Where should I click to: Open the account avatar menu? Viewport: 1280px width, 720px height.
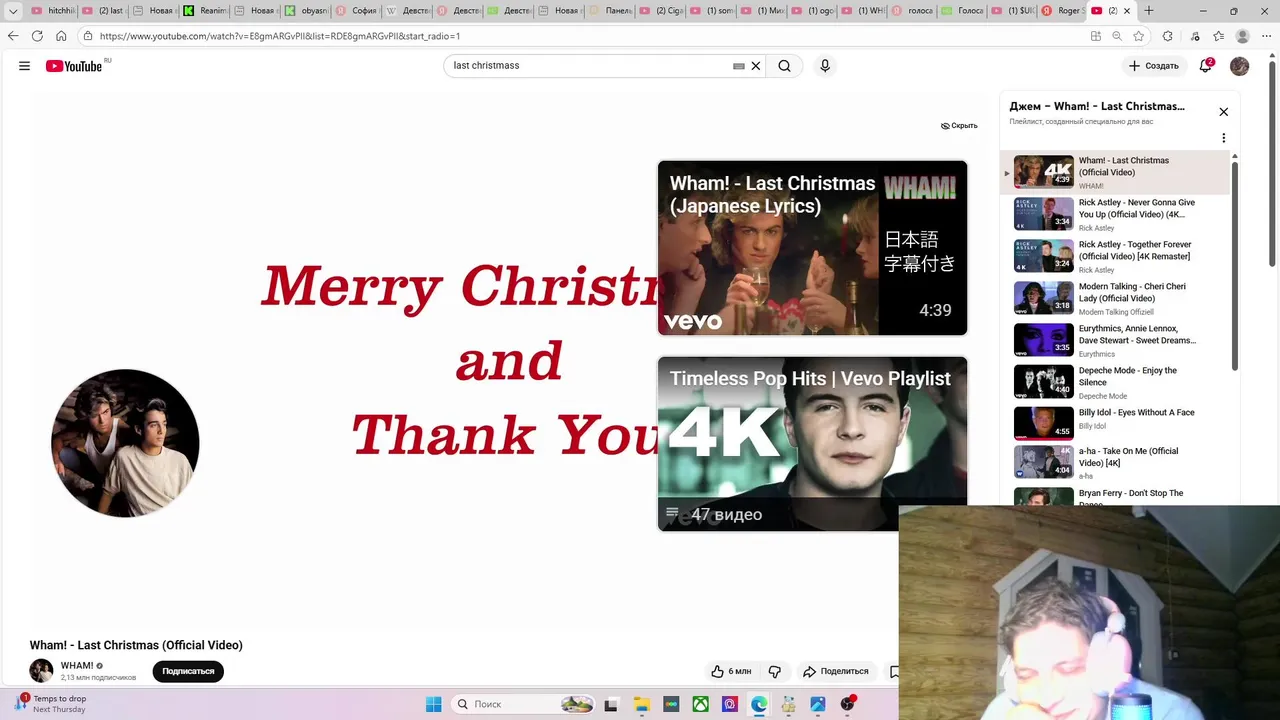point(1240,66)
